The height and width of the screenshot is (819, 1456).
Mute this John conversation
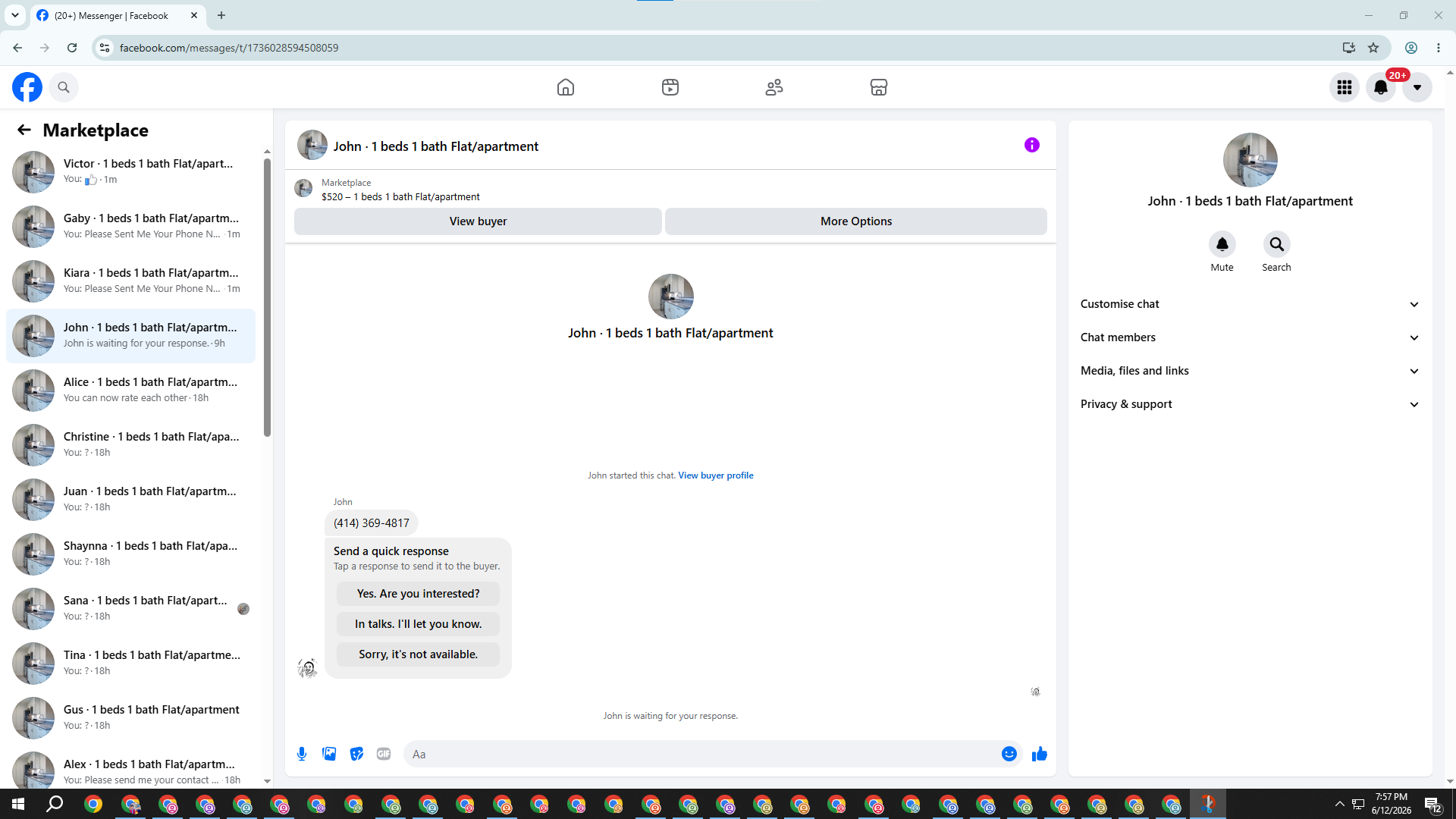click(x=1222, y=244)
